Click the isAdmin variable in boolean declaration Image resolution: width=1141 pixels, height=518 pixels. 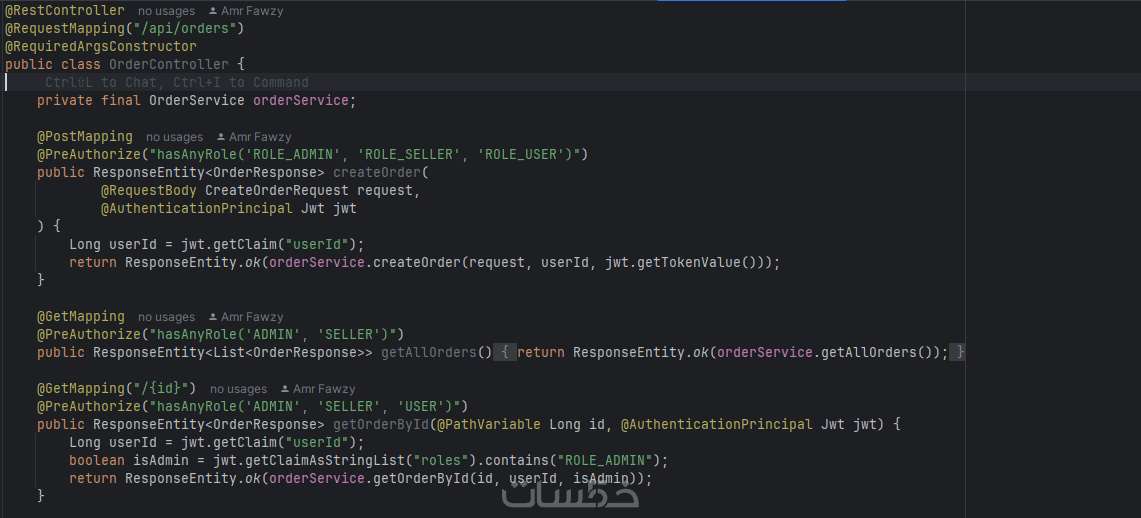(161, 461)
